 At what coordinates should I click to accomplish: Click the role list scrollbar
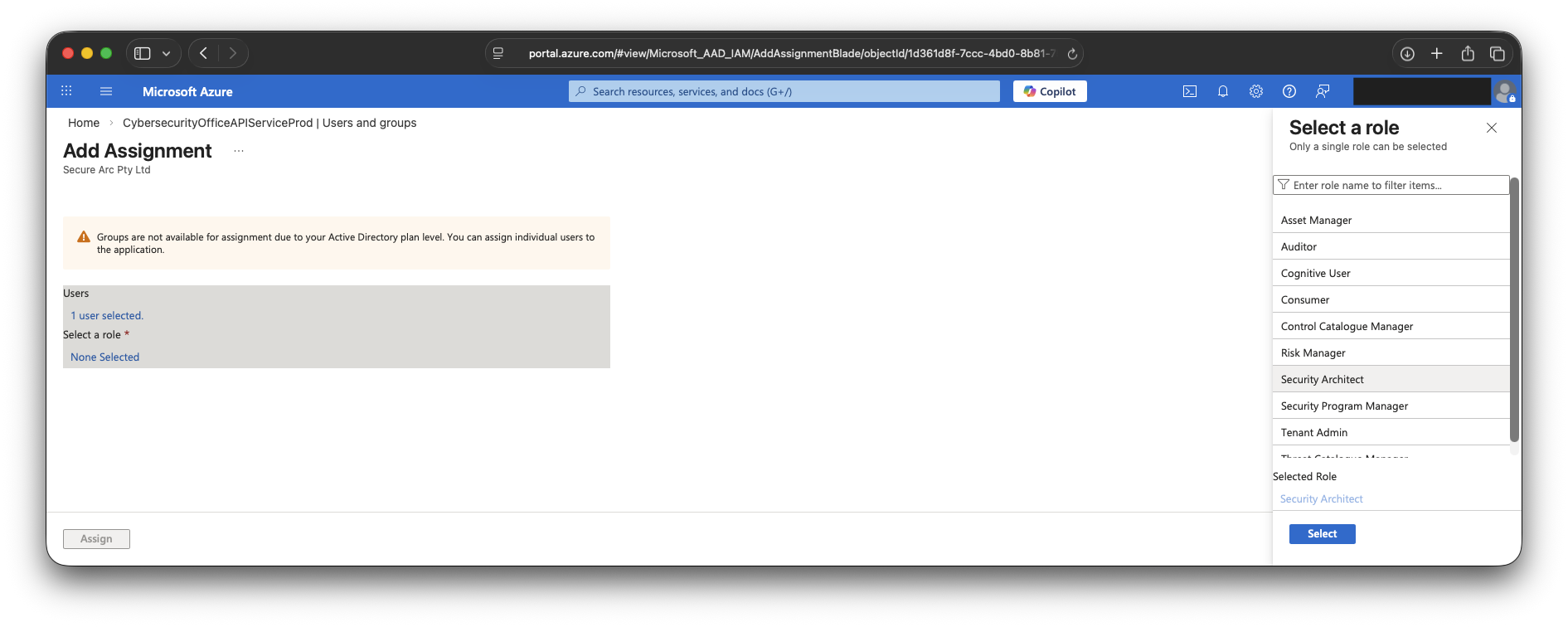pyautogui.click(x=1513, y=309)
